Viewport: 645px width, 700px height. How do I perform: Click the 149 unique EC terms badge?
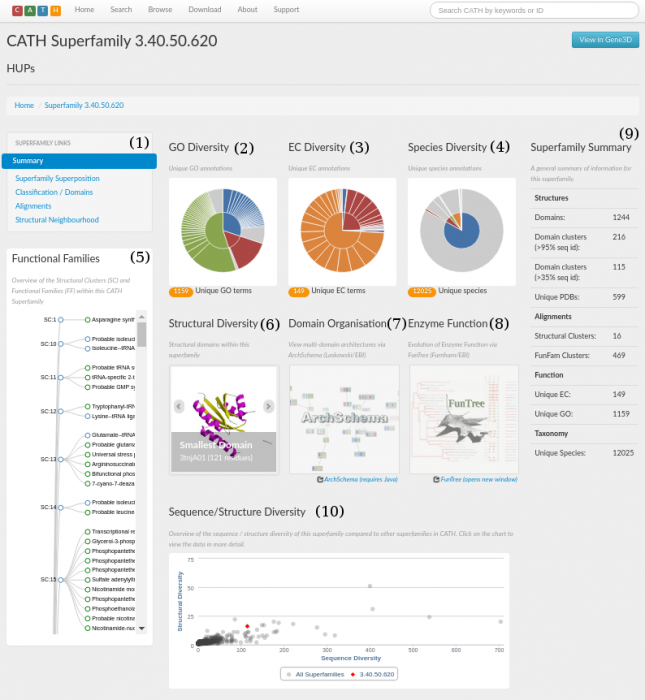click(299, 291)
